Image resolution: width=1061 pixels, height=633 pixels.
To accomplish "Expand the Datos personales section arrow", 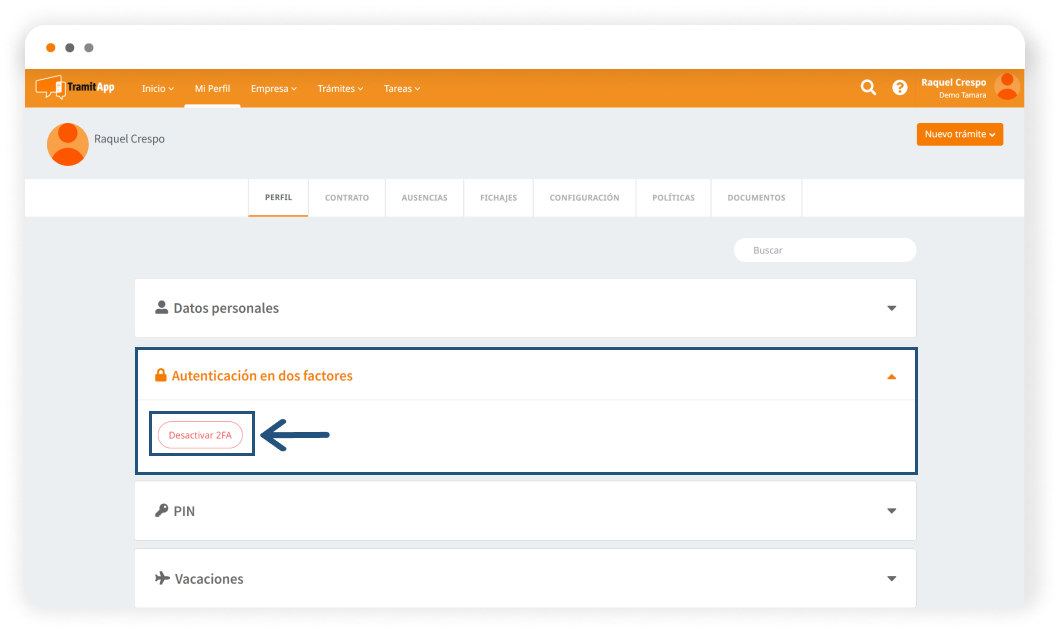I will pyautogui.click(x=891, y=308).
